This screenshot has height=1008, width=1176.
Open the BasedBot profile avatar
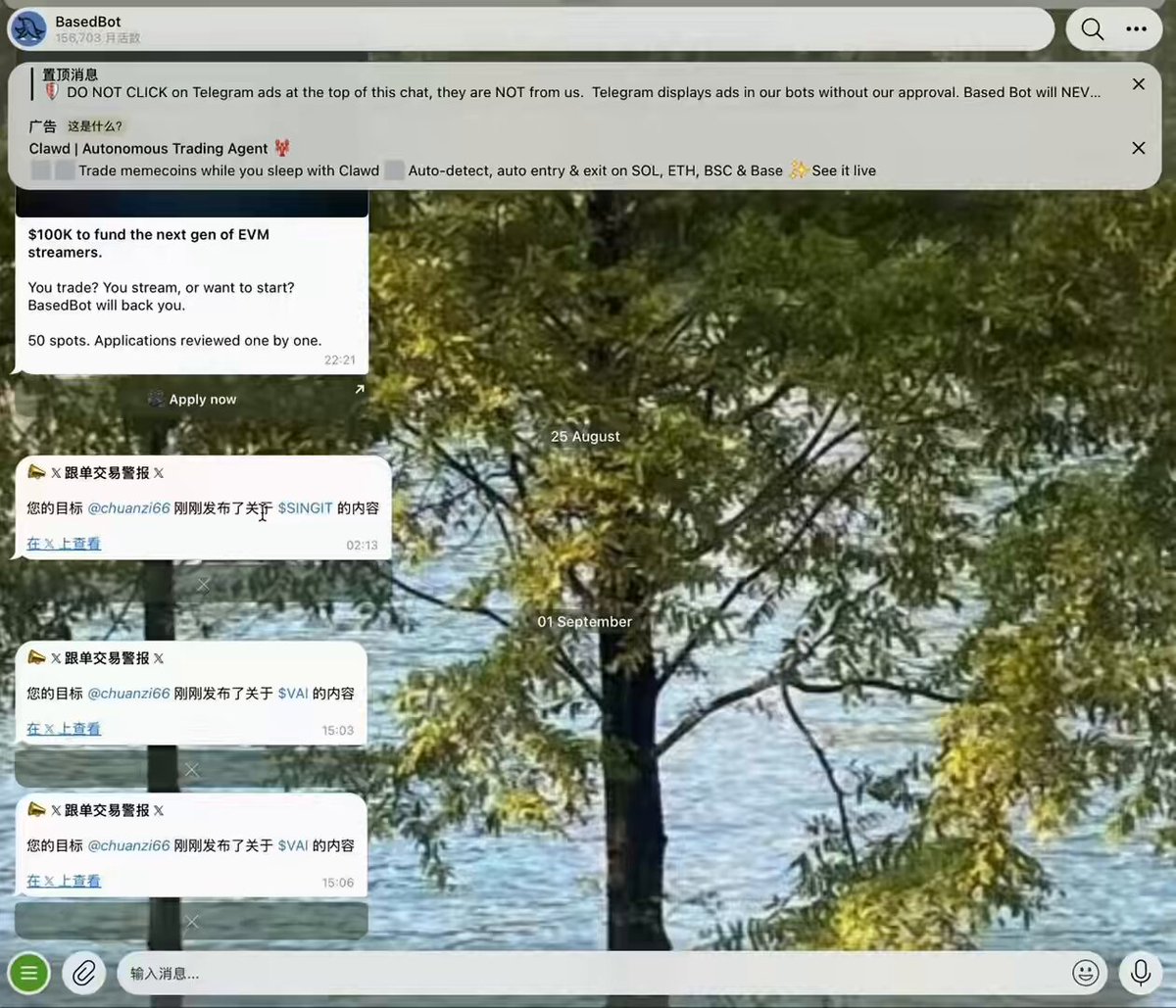tap(28, 29)
